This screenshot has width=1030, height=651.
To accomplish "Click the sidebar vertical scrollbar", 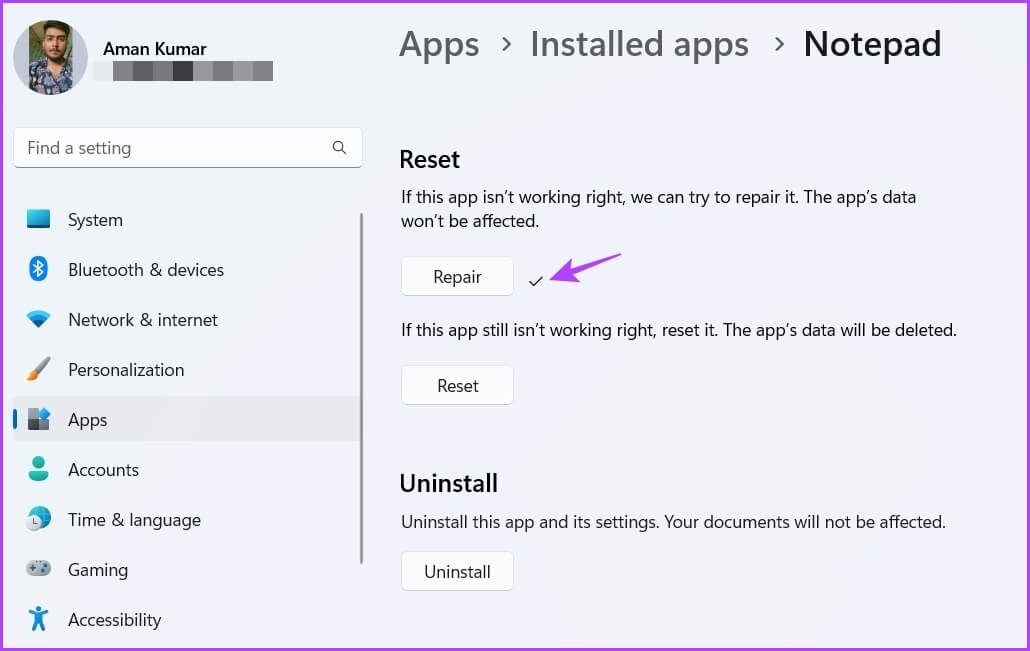I will pos(361,388).
